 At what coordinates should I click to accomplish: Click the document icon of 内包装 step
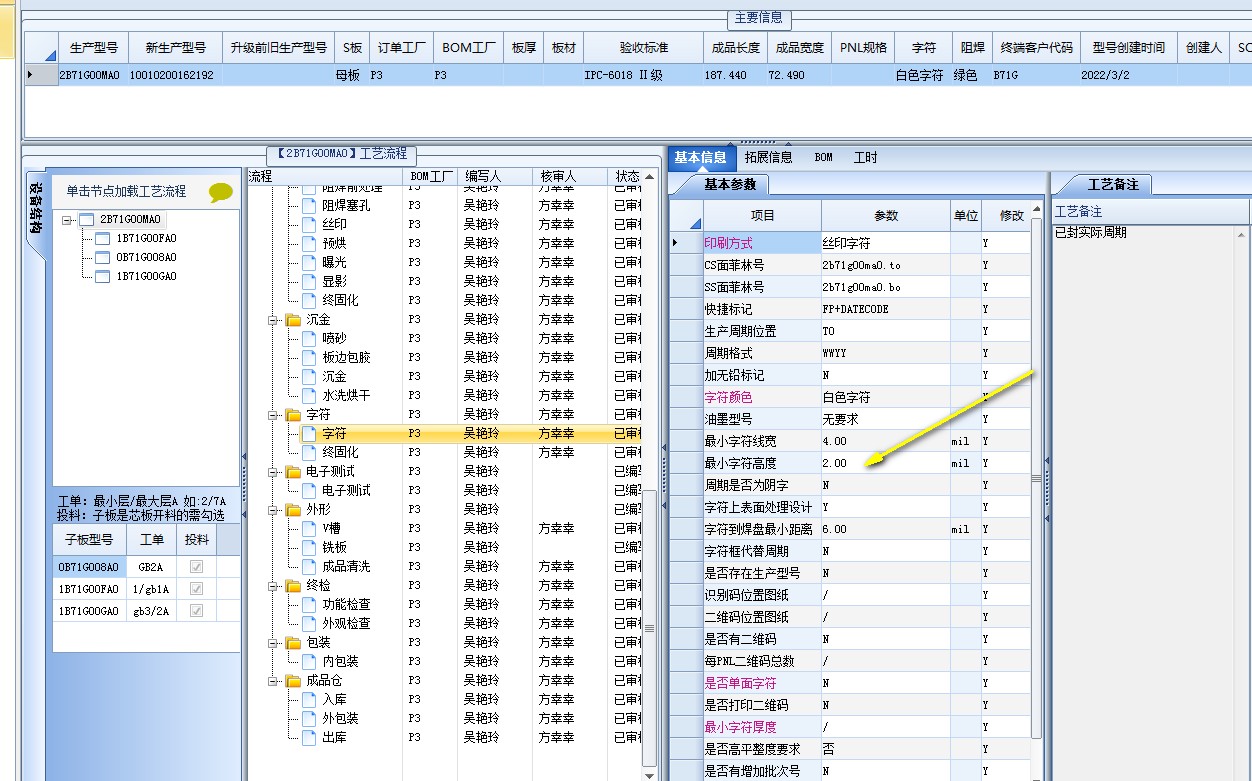pos(309,661)
